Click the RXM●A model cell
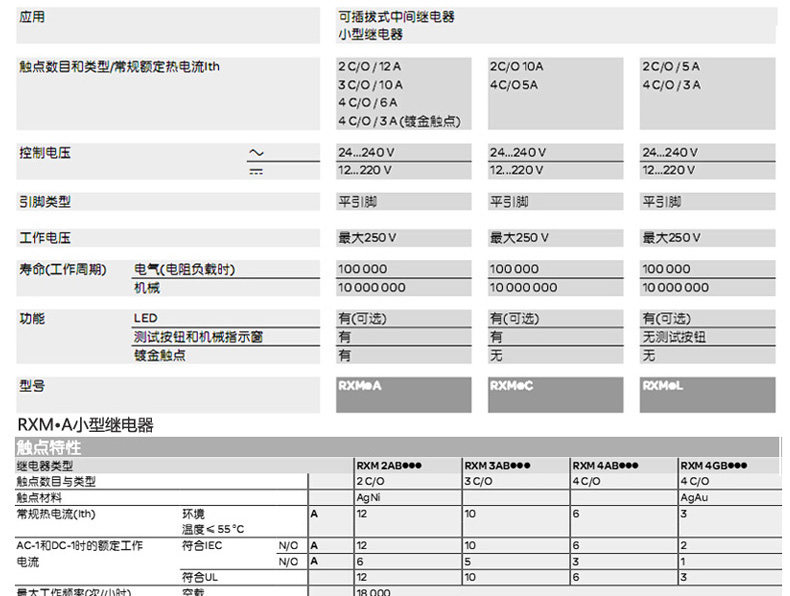The width and height of the screenshot is (790, 596). [x=404, y=394]
